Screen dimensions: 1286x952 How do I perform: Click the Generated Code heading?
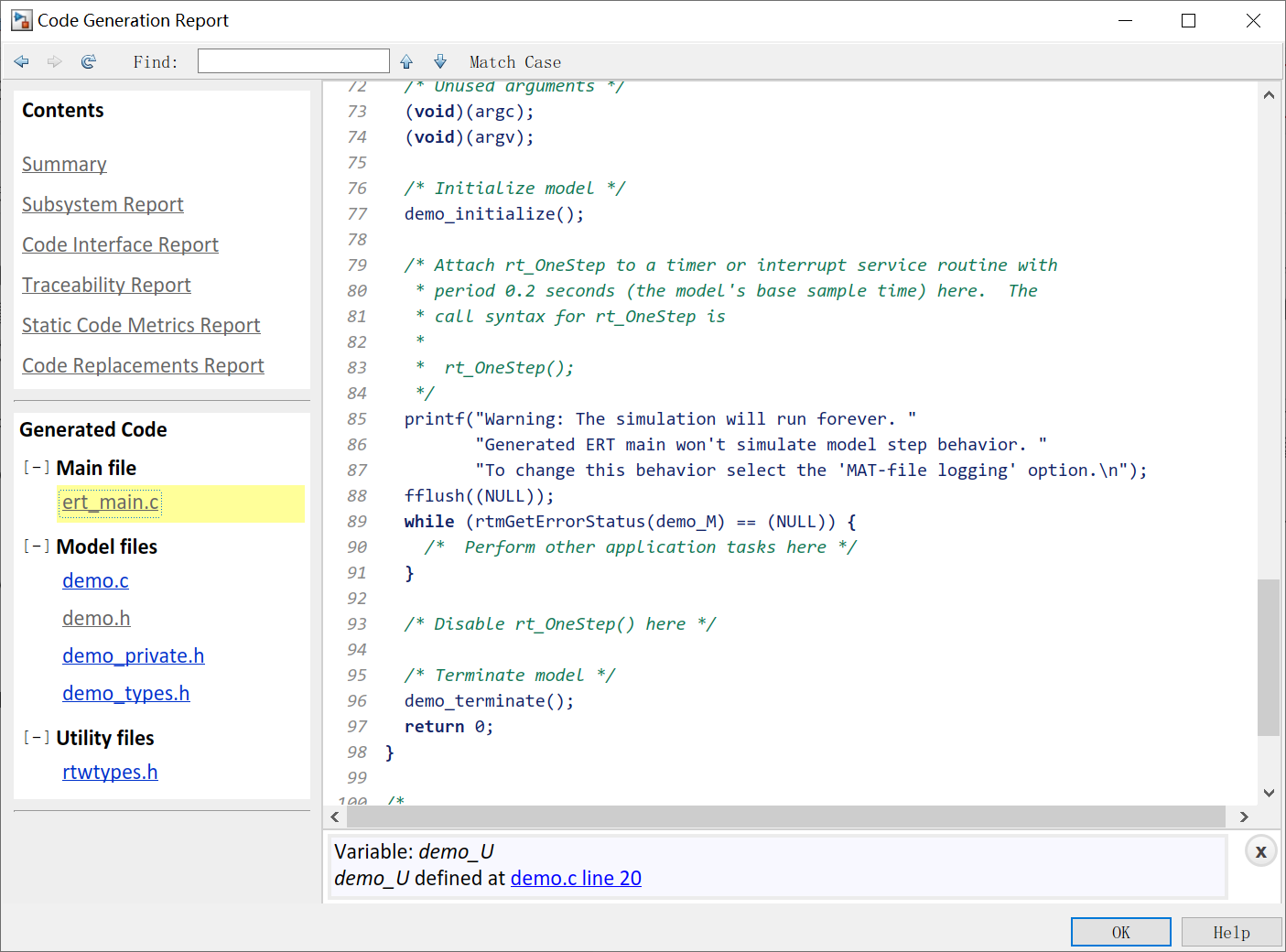(93, 429)
